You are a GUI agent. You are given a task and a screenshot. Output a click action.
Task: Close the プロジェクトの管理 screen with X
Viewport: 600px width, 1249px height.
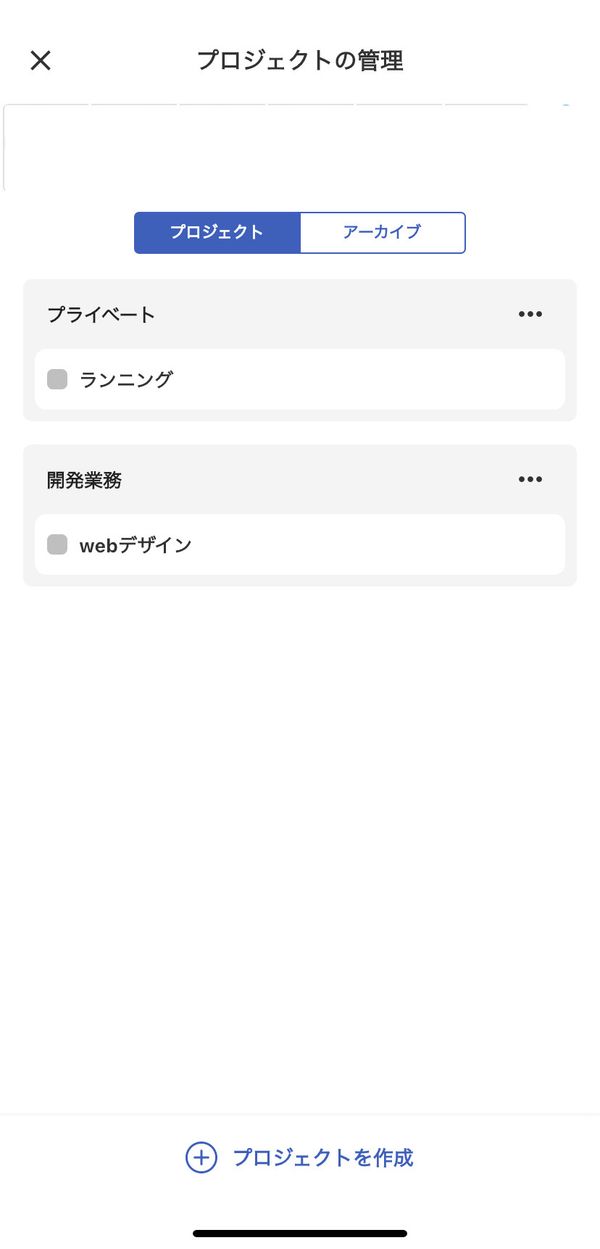pos(40,60)
